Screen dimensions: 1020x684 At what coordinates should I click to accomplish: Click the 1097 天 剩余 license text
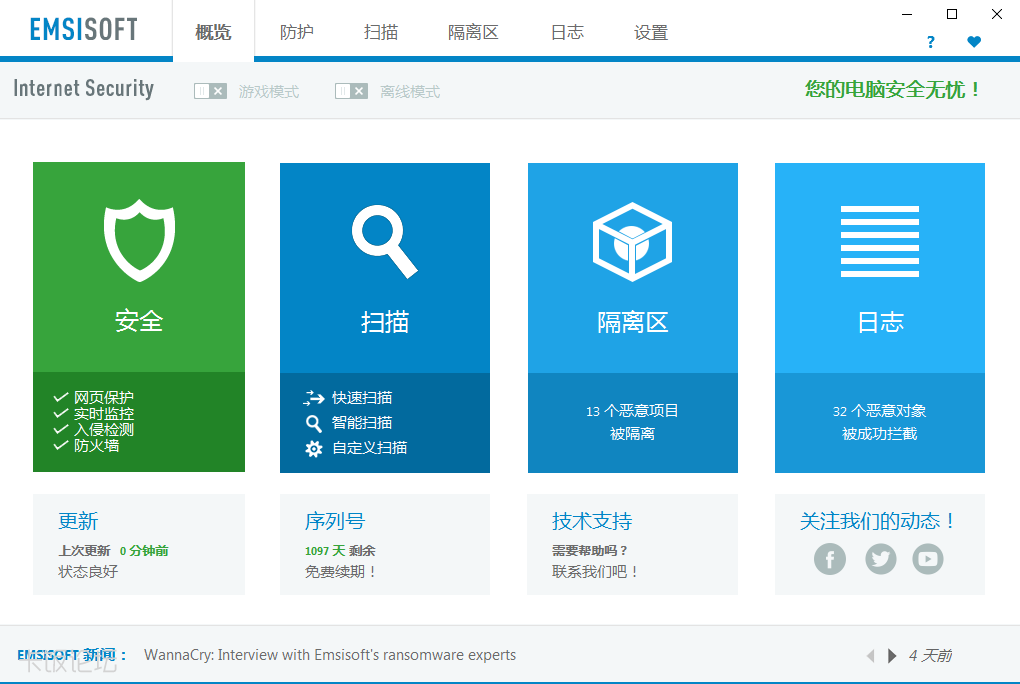tap(340, 551)
